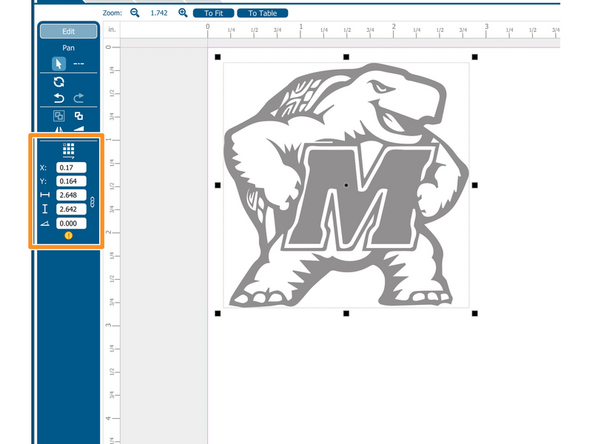Click the height value field 2.642

click(71, 209)
